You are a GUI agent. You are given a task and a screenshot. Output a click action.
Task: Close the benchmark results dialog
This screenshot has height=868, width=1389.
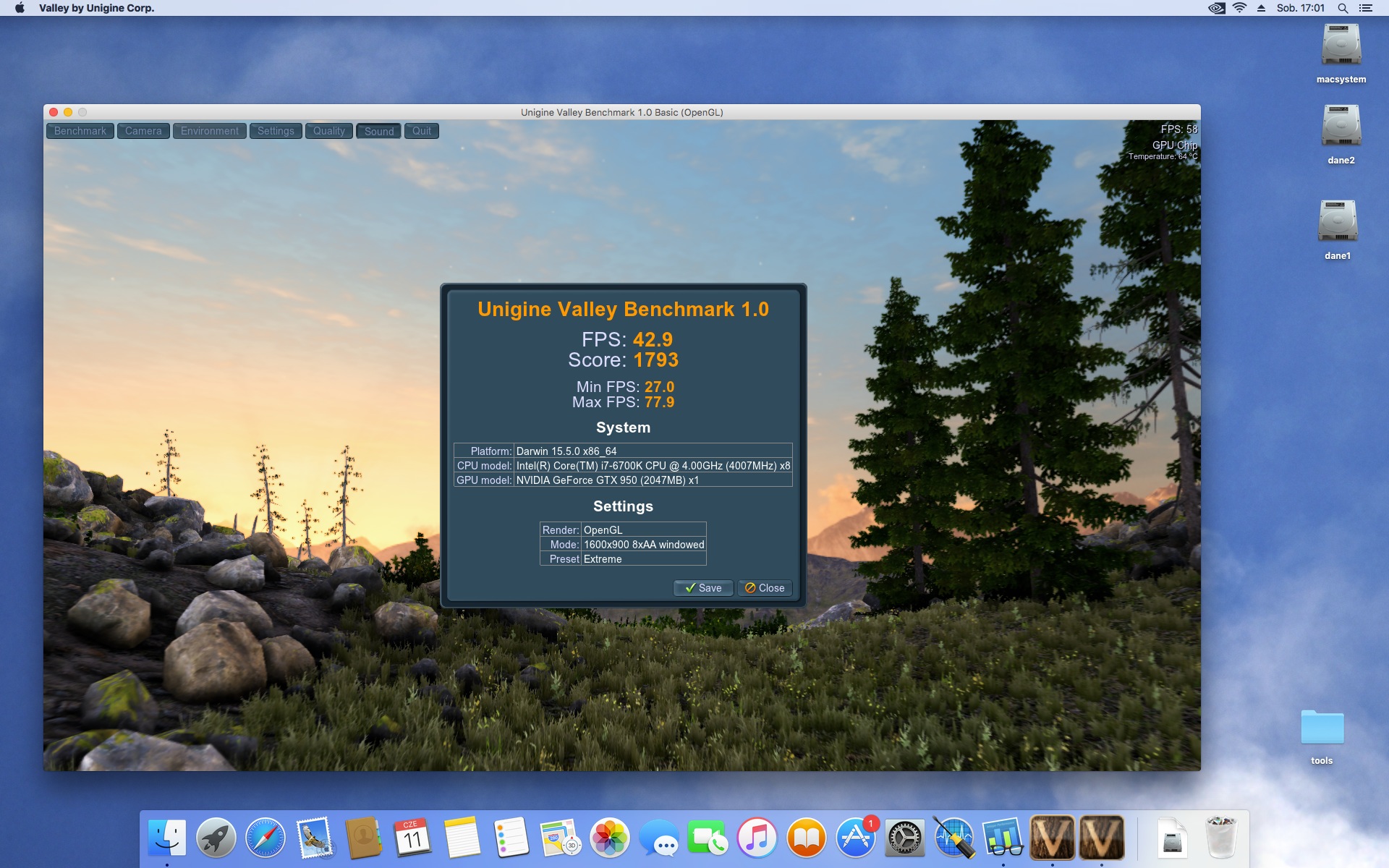click(x=765, y=588)
